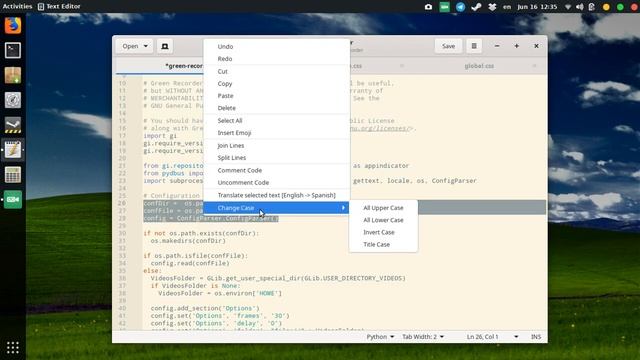This screenshot has width=640, height=360.
Task: Click line number 33 in the gutter
Action: pyautogui.click(x=122, y=256)
